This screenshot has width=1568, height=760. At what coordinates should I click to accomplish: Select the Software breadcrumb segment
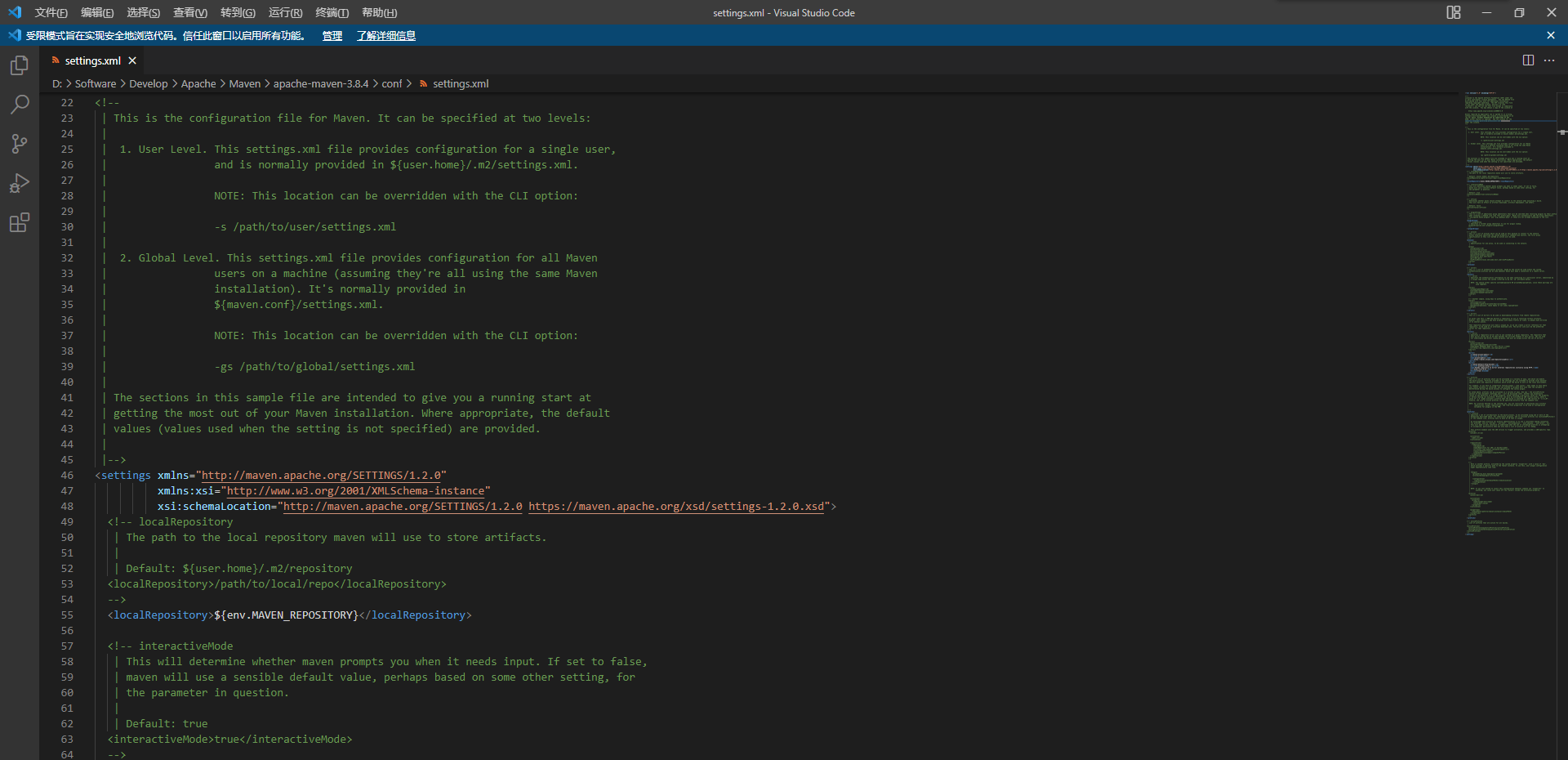click(x=96, y=83)
